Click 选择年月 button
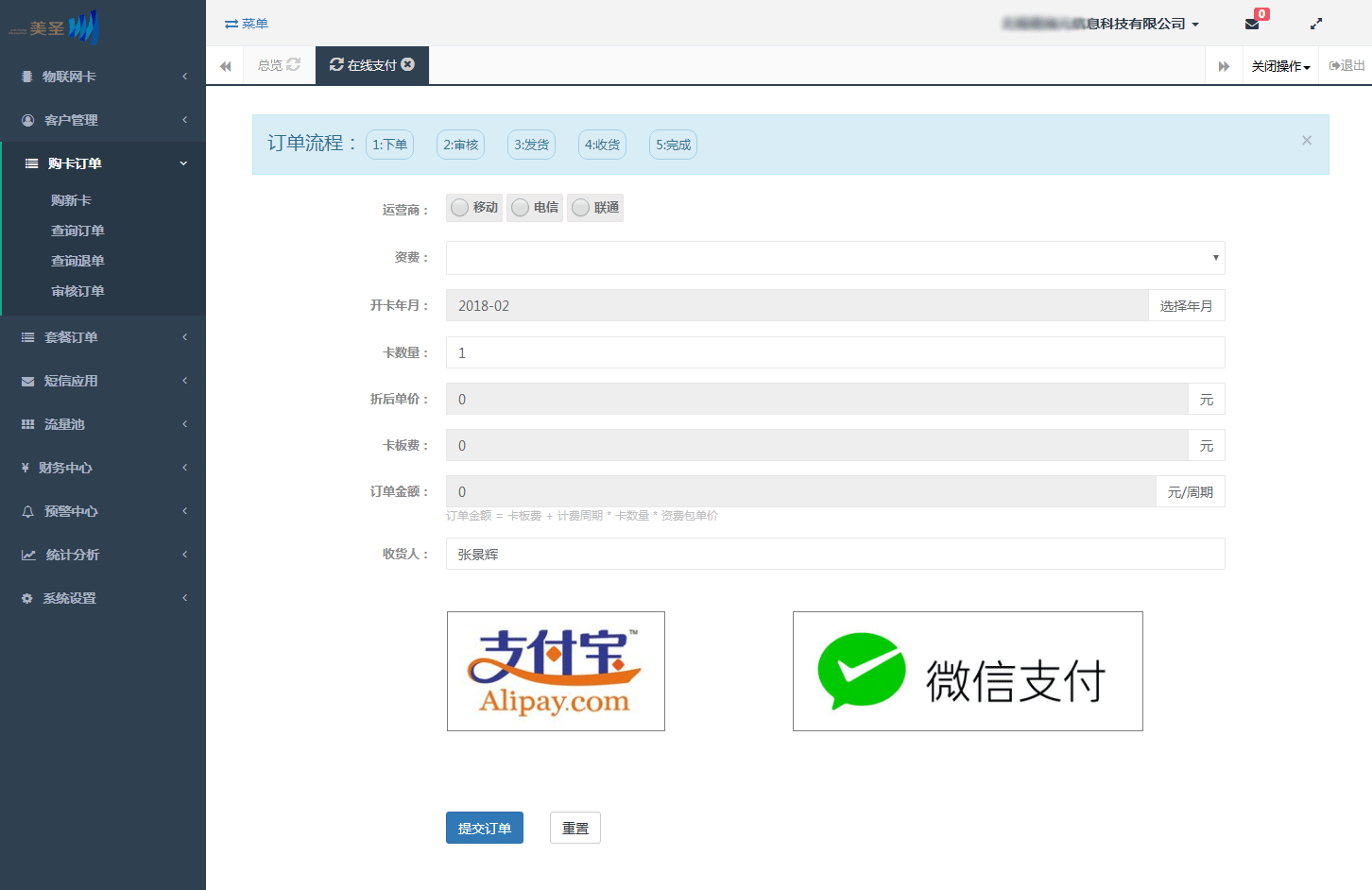Viewport: 1372px width, 890px height. pyautogui.click(x=1186, y=305)
